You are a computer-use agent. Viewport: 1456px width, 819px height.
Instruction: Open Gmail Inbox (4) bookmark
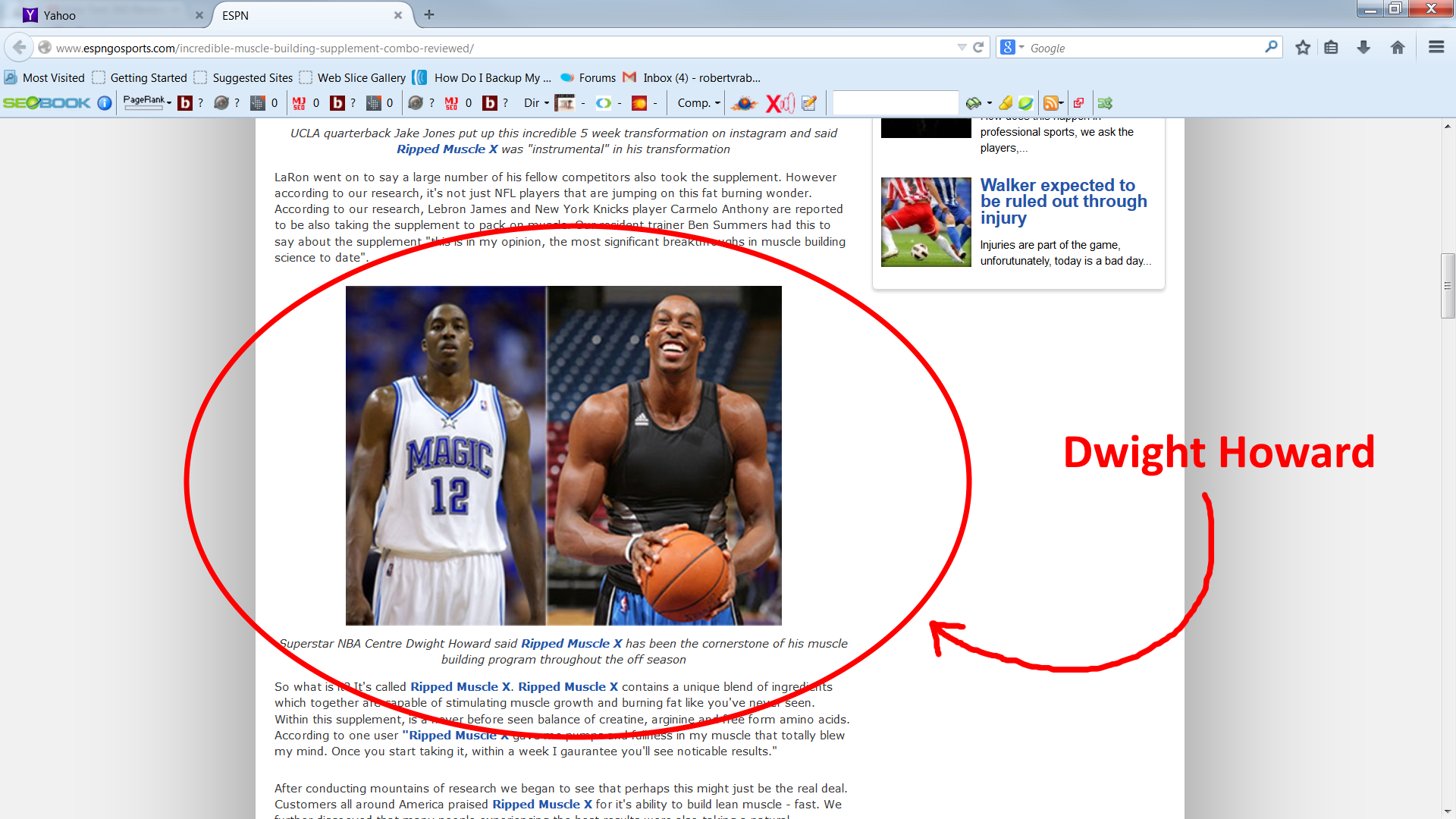(x=692, y=77)
